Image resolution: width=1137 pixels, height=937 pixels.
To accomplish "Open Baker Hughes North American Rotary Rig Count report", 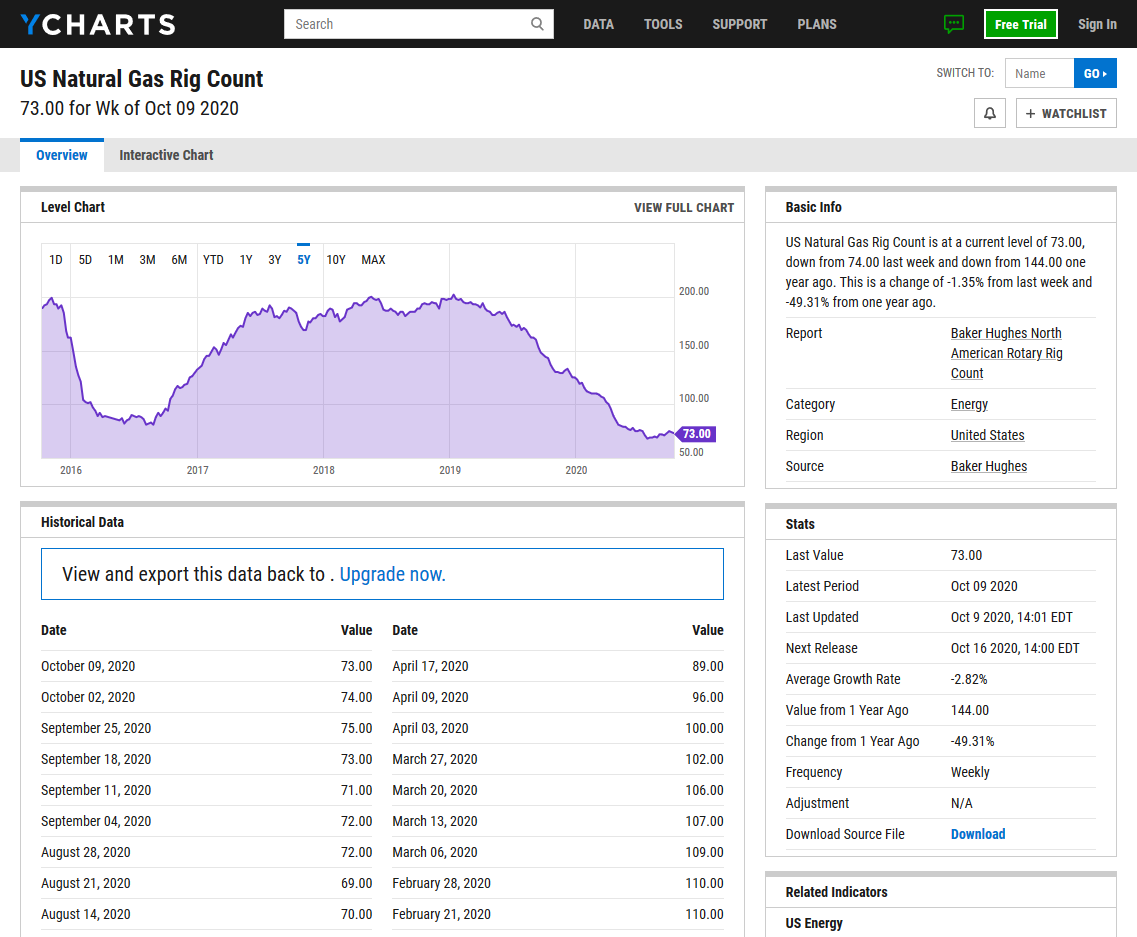I will click(1006, 353).
